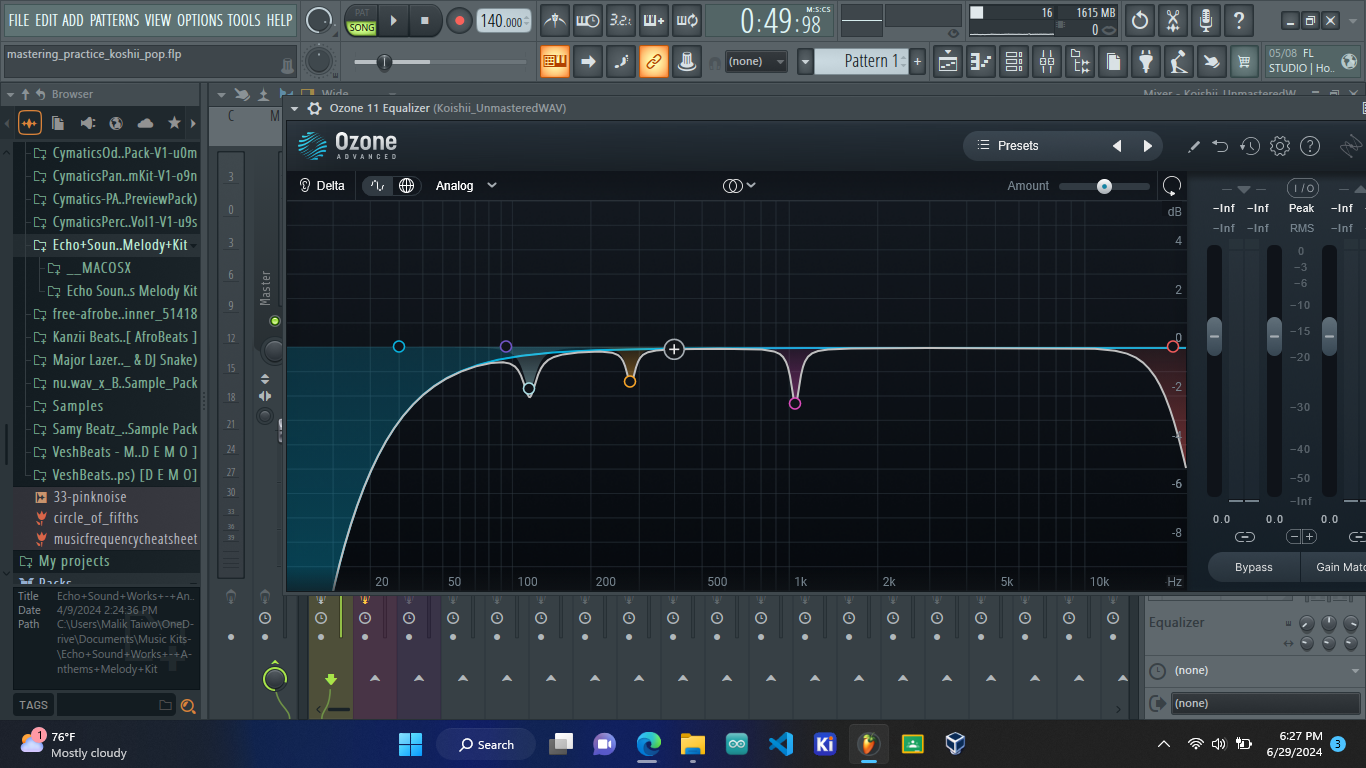The height and width of the screenshot is (768, 1366).
Task: Open the PATTERNS menu
Action: [x=114, y=20]
